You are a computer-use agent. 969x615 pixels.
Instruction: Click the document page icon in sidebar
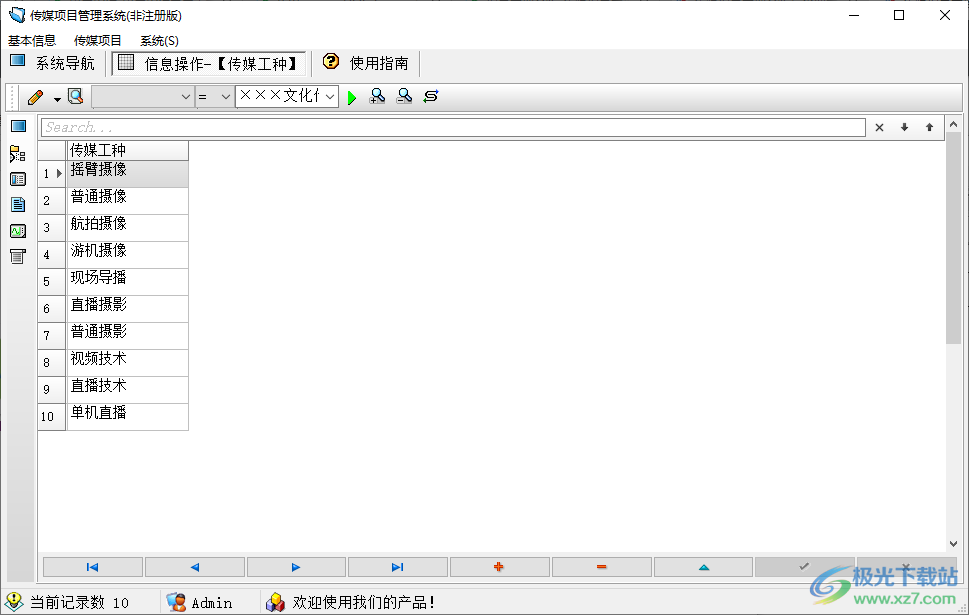18,205
